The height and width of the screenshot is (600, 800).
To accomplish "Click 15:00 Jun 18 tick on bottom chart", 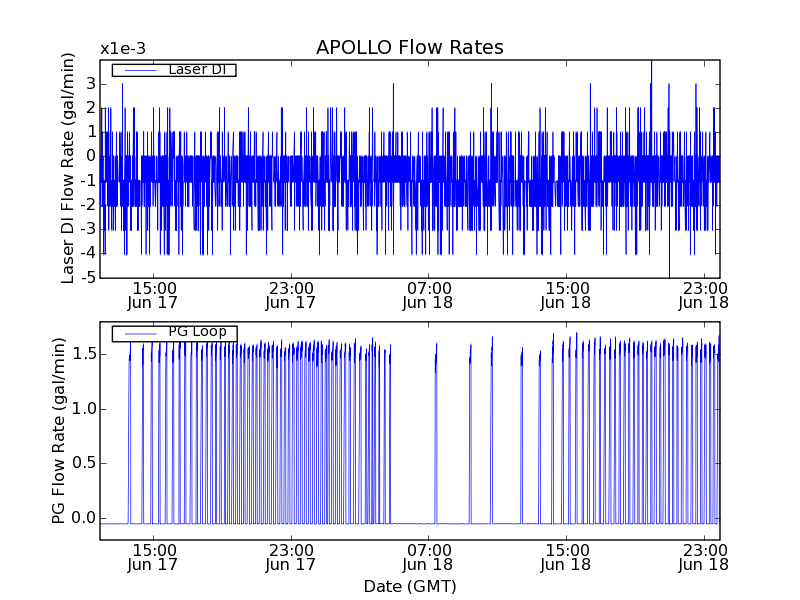I will click(x=567, y=557).
